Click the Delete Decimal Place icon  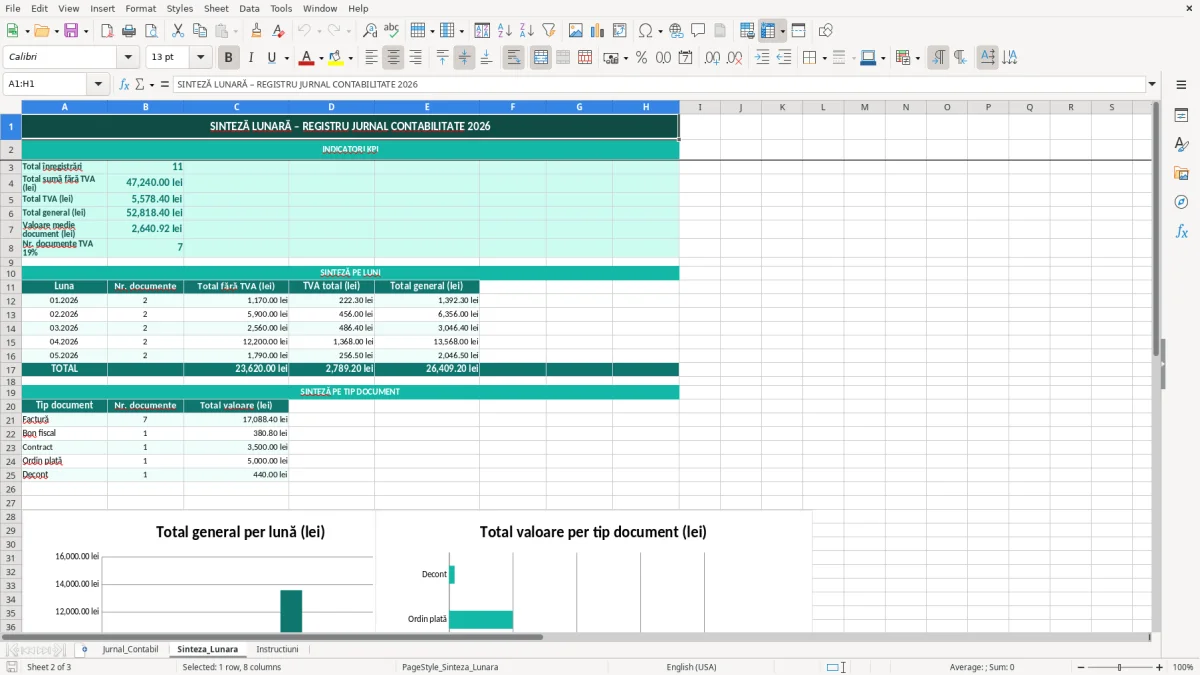[734, 58]
